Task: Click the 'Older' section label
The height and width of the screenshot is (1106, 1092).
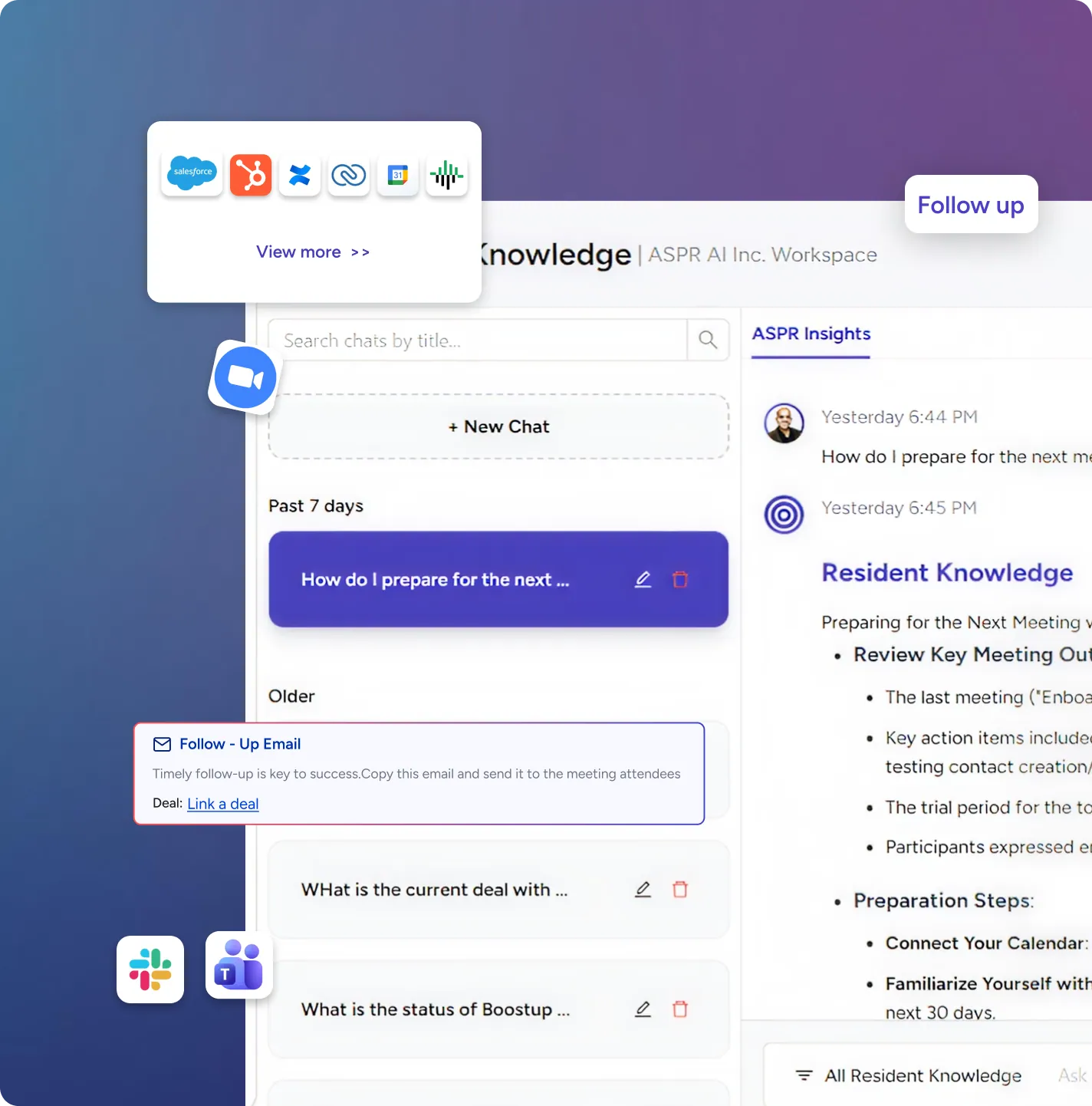Action: [x=291, y=696]
